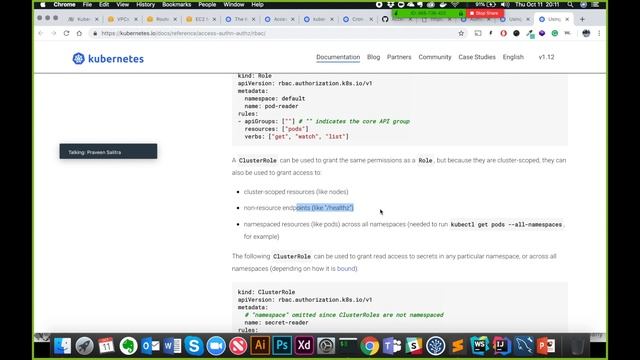This screenshot has height=360, width=640.
Task: Open the Blog nav link
Action: tap(373, 57)
